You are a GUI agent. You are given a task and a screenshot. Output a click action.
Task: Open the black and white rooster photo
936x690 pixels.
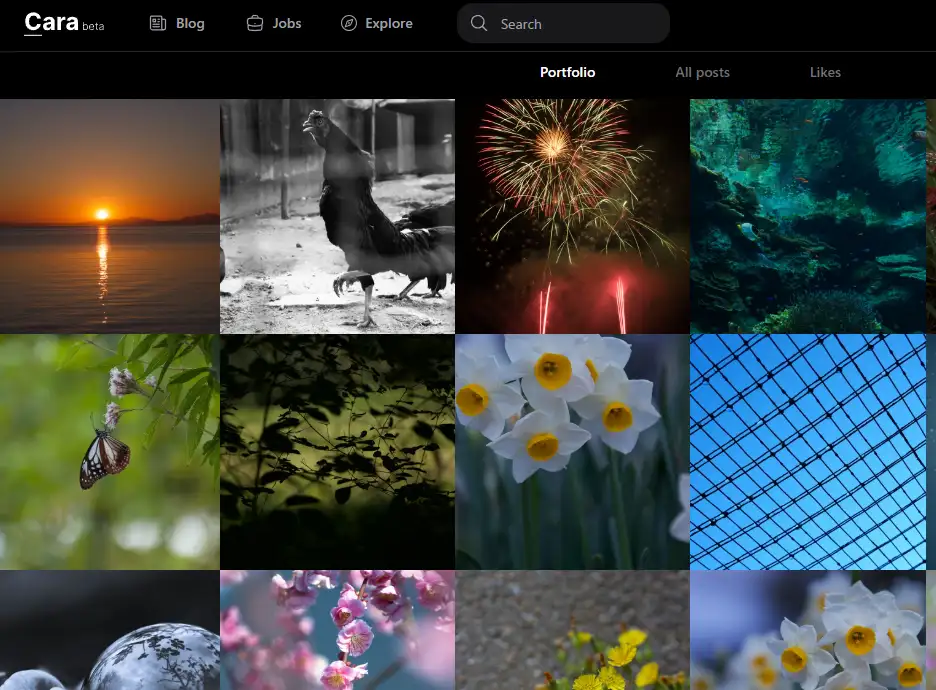337,216
